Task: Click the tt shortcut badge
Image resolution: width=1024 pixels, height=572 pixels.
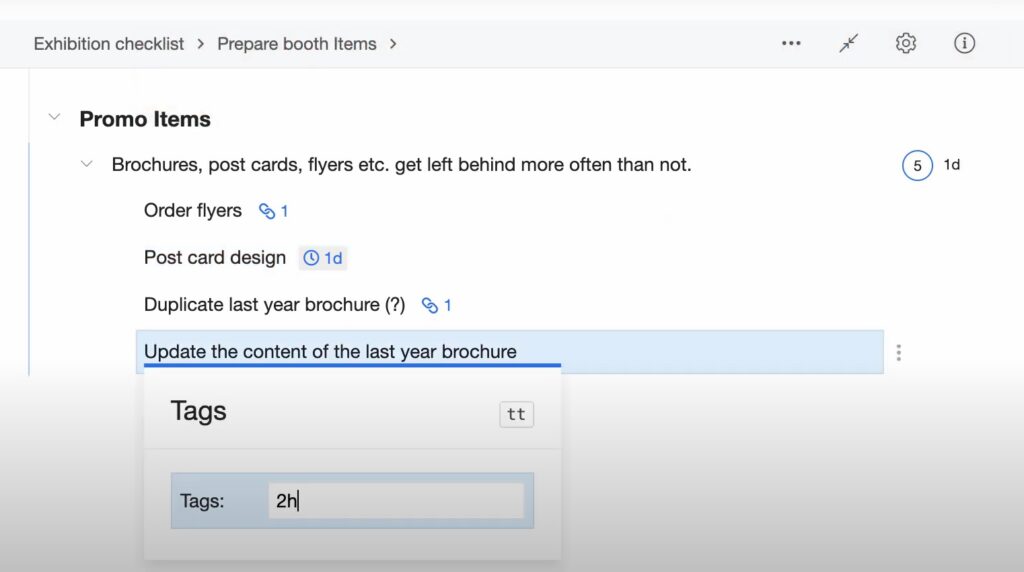Action: tap(516, 414)
